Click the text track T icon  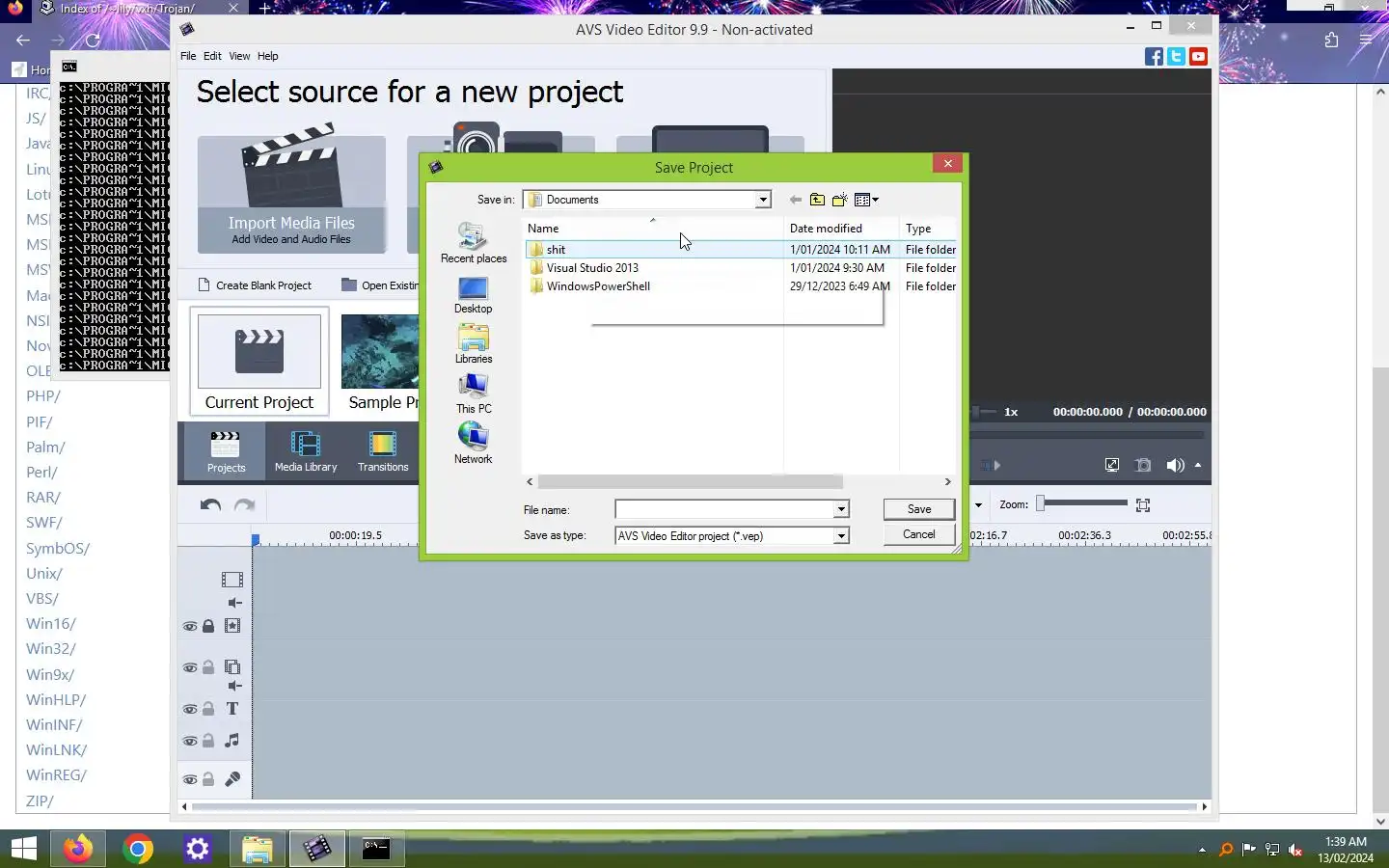click(x=232, y=709)
